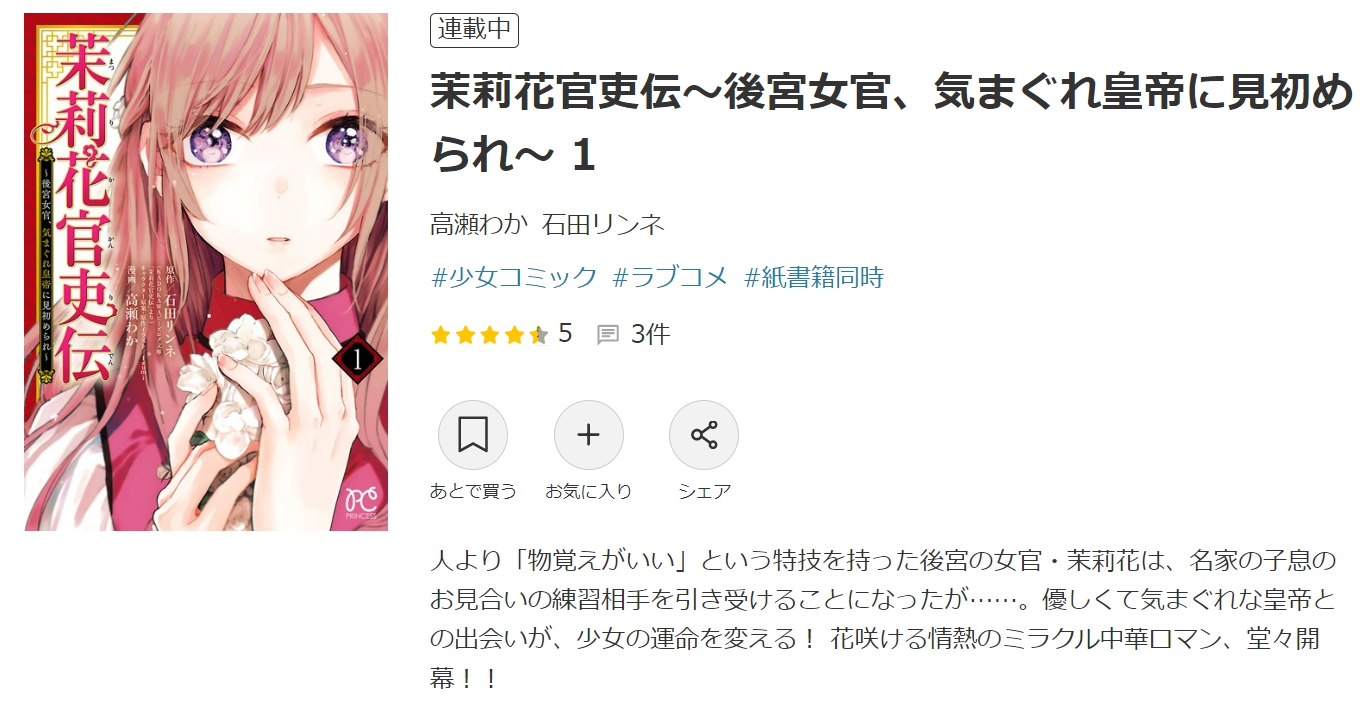This screenshot has width=1360, height=710.
Task: Open the 茉莉花官吏伝 cover image
Action: point(206,272)
